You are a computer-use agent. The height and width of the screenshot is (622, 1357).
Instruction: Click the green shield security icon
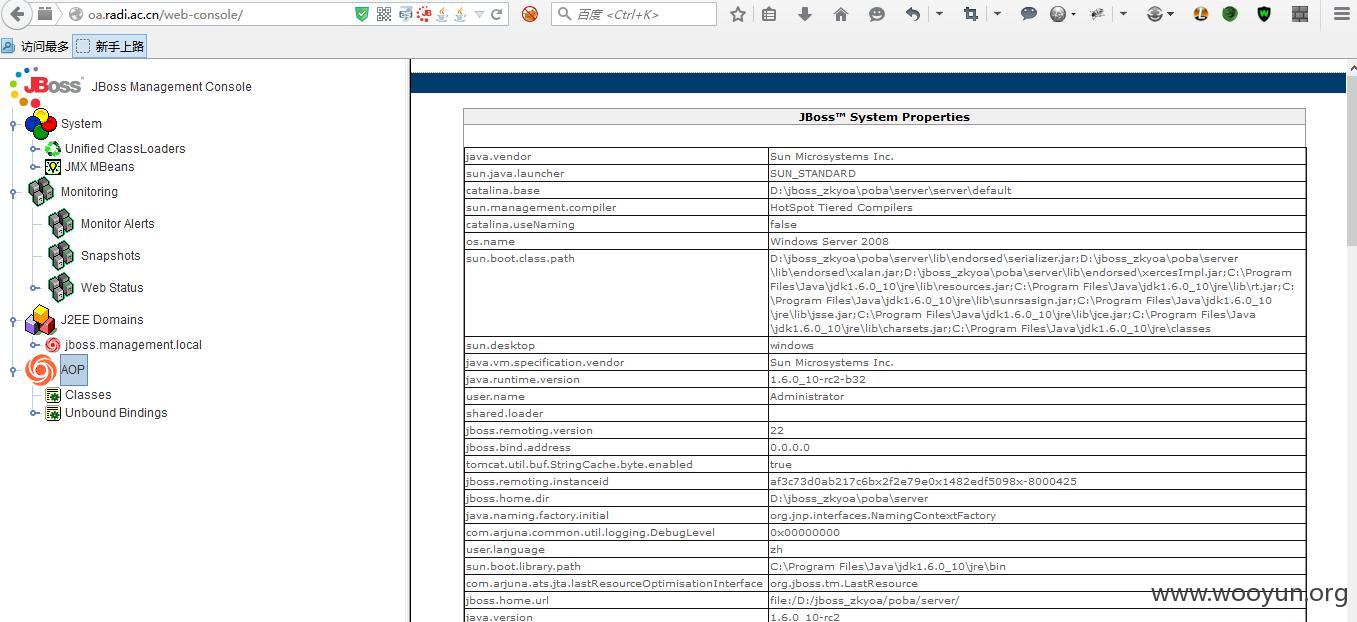(362, 14)
